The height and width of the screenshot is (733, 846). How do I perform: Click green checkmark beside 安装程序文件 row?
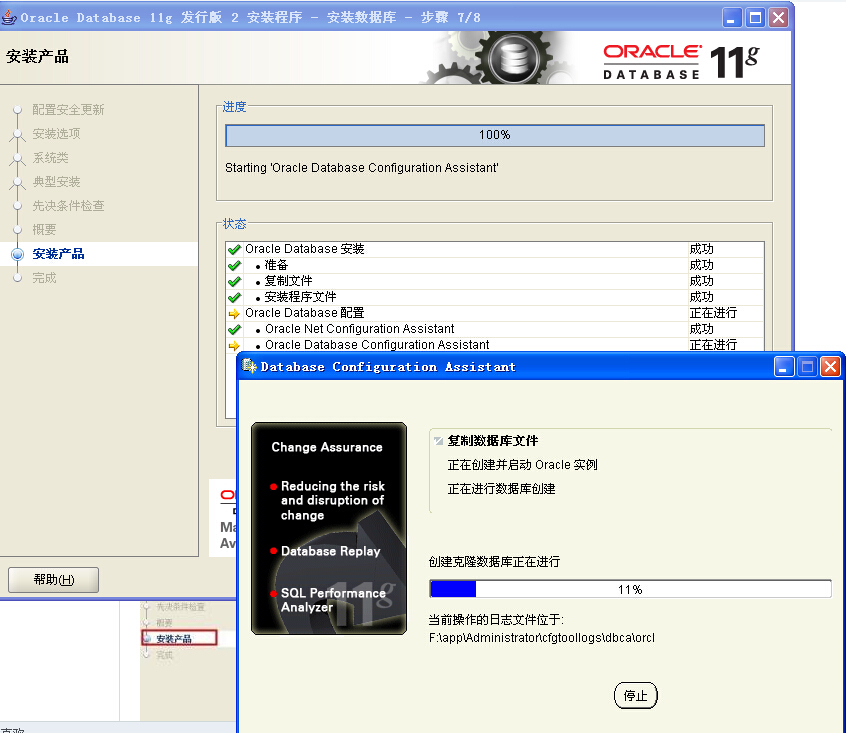[x=234, y=297]
